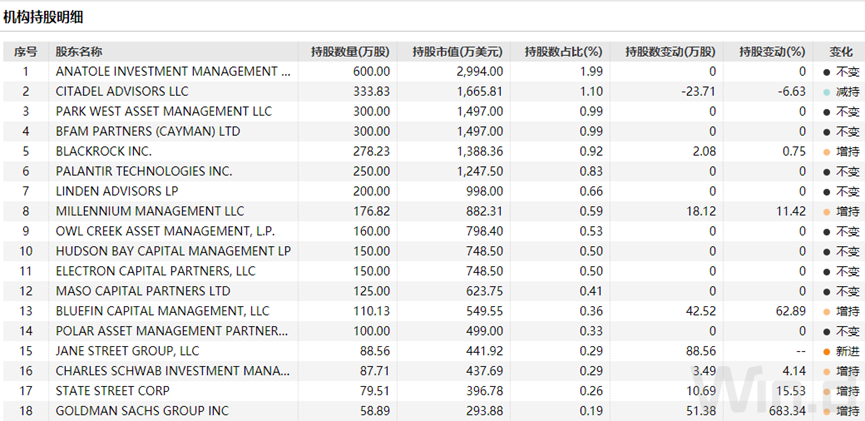The width and height of the screenshot is (865, 421).
Task: Select BLUEFIN CAPITAL MANAGEMENT, LLC
Action: (x=162, y=311)
